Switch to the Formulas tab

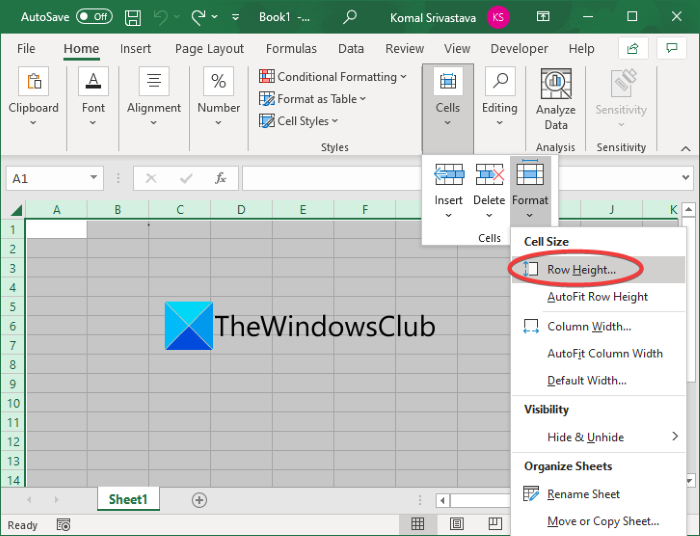[x=291, y=49]
